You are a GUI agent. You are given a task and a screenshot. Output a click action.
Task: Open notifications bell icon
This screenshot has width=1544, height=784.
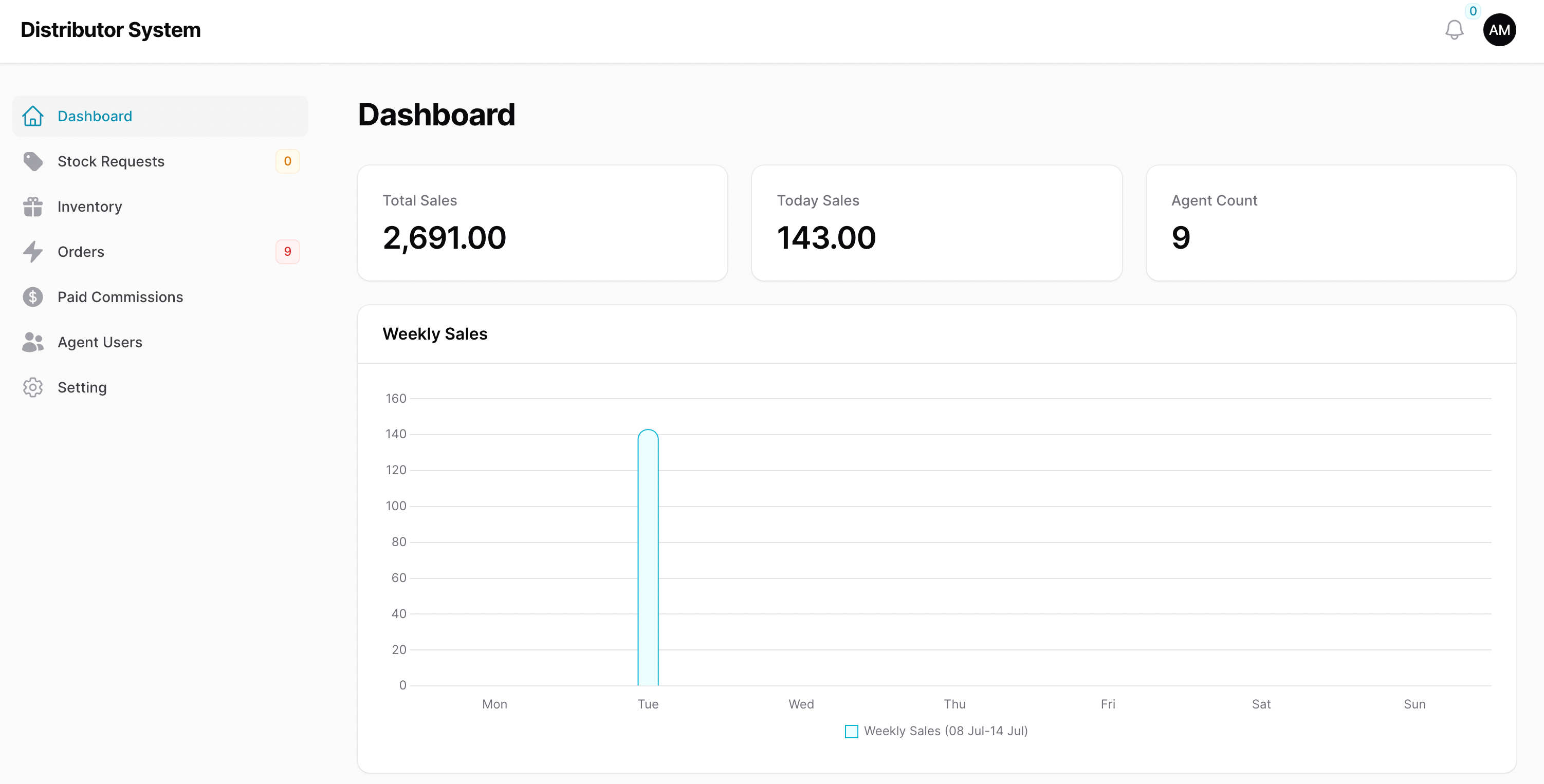click(x=1454, y=30)
